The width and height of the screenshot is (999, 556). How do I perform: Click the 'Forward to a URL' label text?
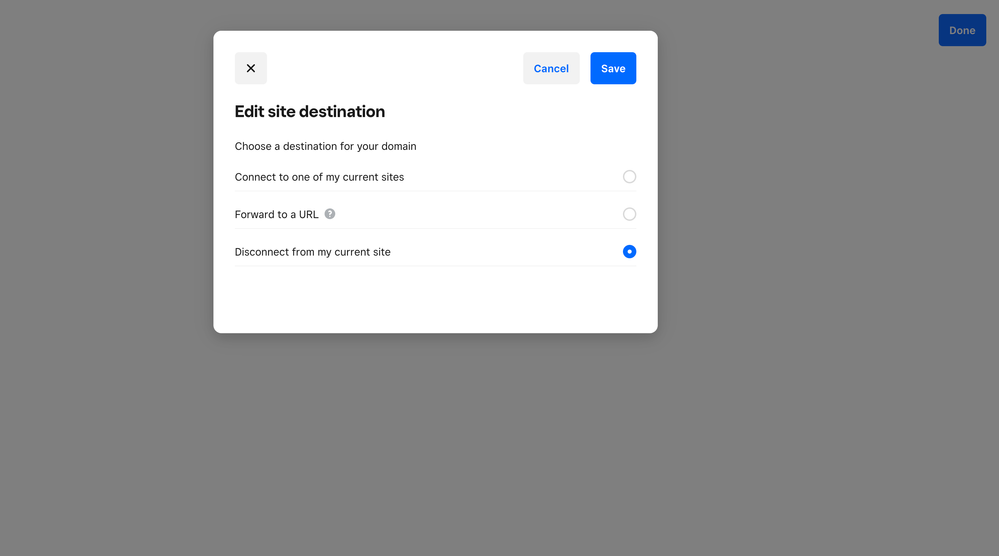point(276,214)
